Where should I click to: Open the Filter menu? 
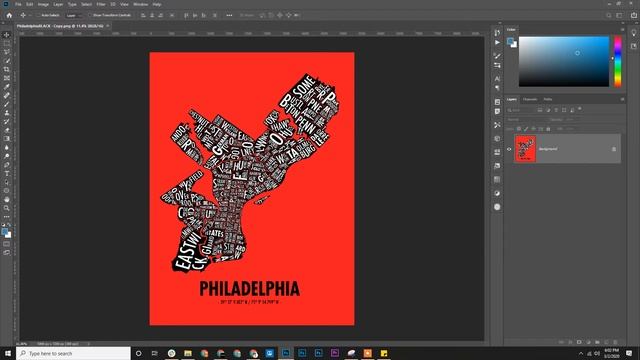[101, 4]
